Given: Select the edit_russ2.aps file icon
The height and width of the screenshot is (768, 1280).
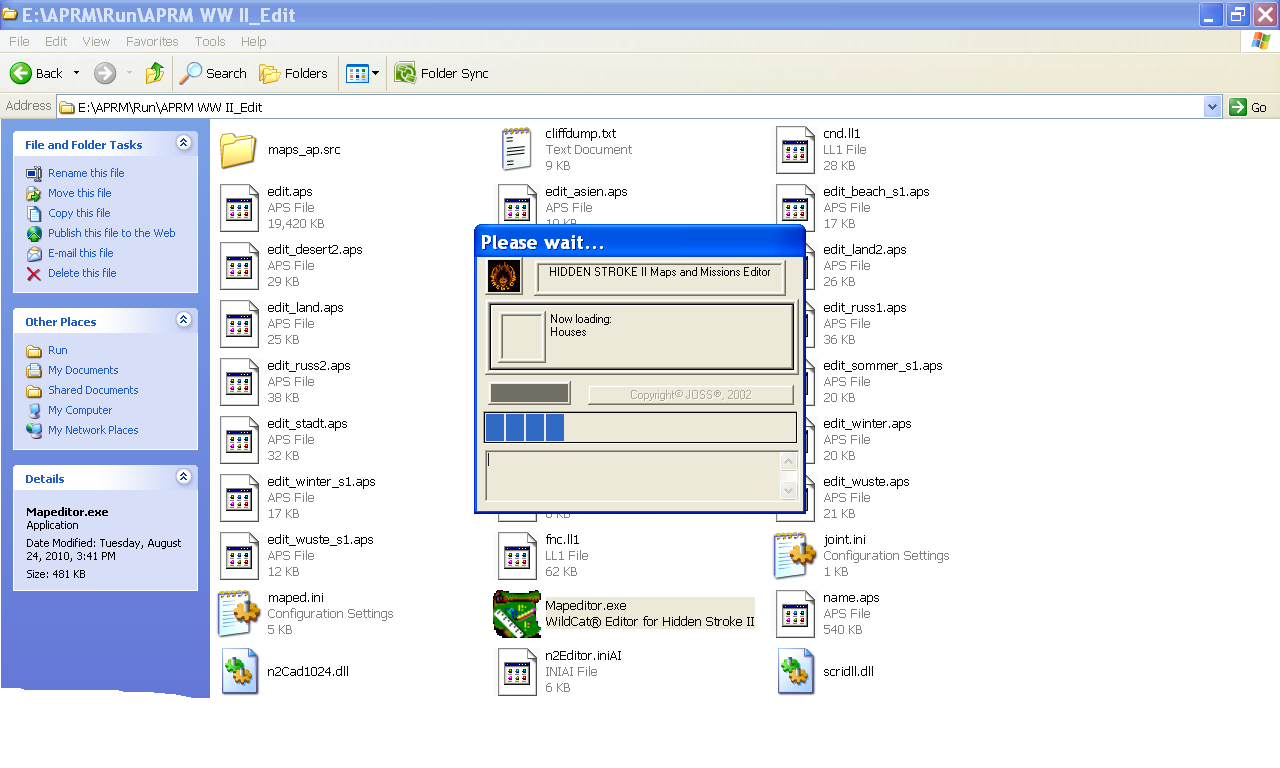Looking at the screenshot, I should point(239,382).
